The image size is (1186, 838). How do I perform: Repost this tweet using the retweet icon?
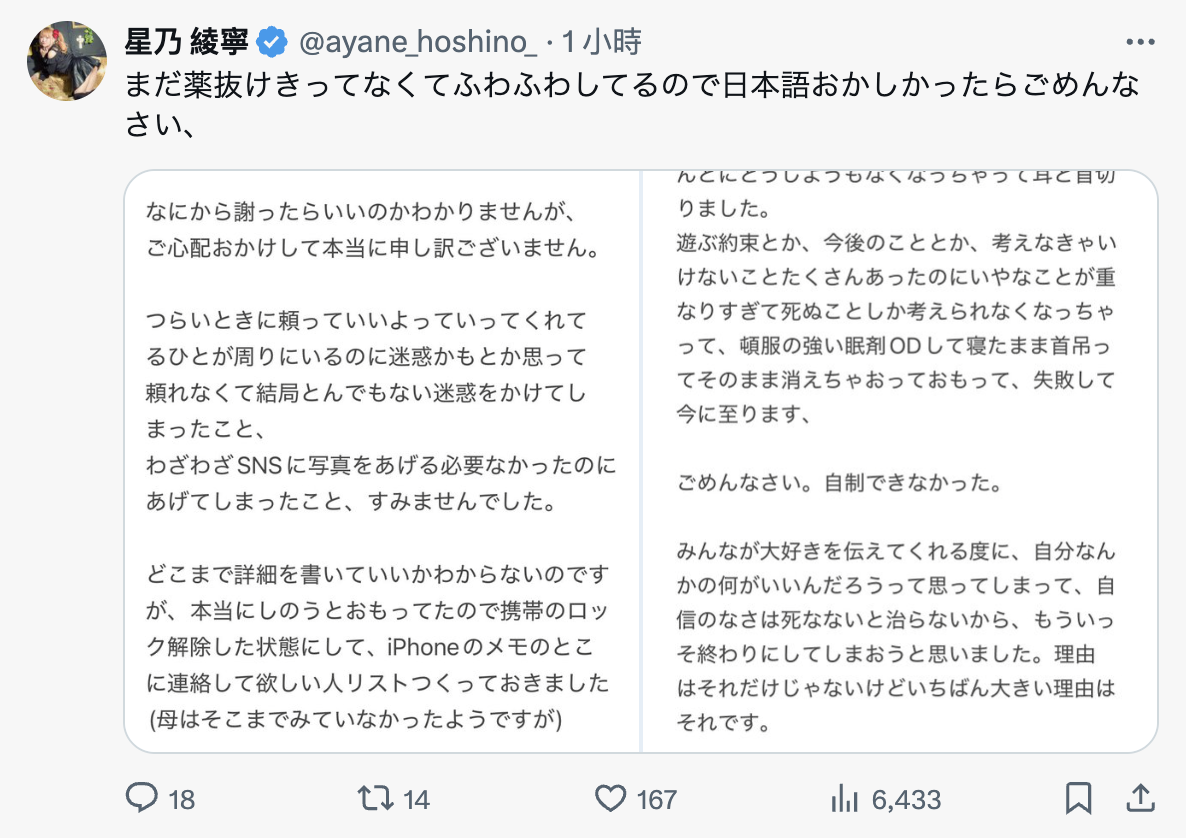[376, 798]
